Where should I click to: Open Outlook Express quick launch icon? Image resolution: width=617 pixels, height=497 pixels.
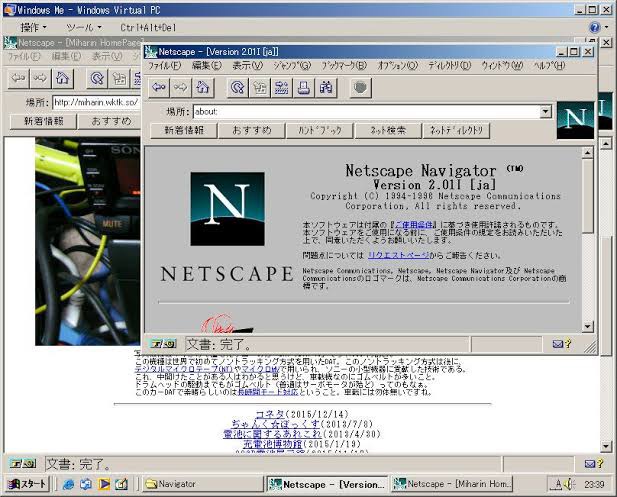85,484
